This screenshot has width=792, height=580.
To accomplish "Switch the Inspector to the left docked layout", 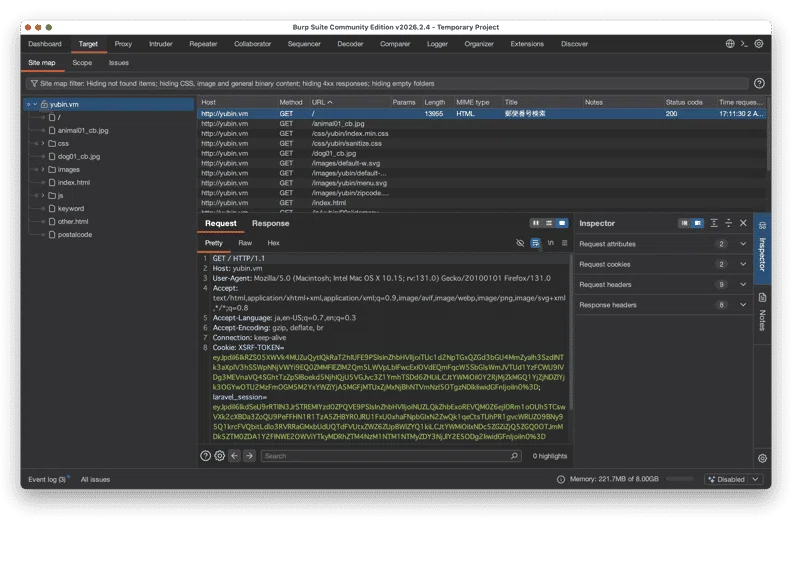I will pos(684,223).
